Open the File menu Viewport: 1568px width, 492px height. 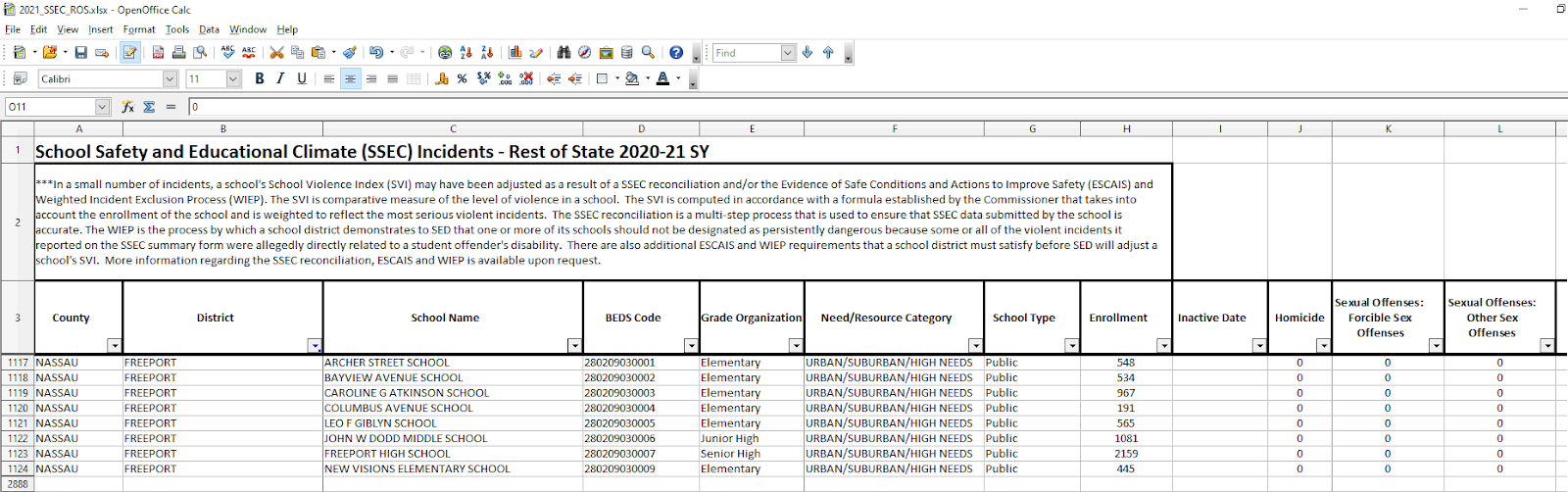point(13,29)
